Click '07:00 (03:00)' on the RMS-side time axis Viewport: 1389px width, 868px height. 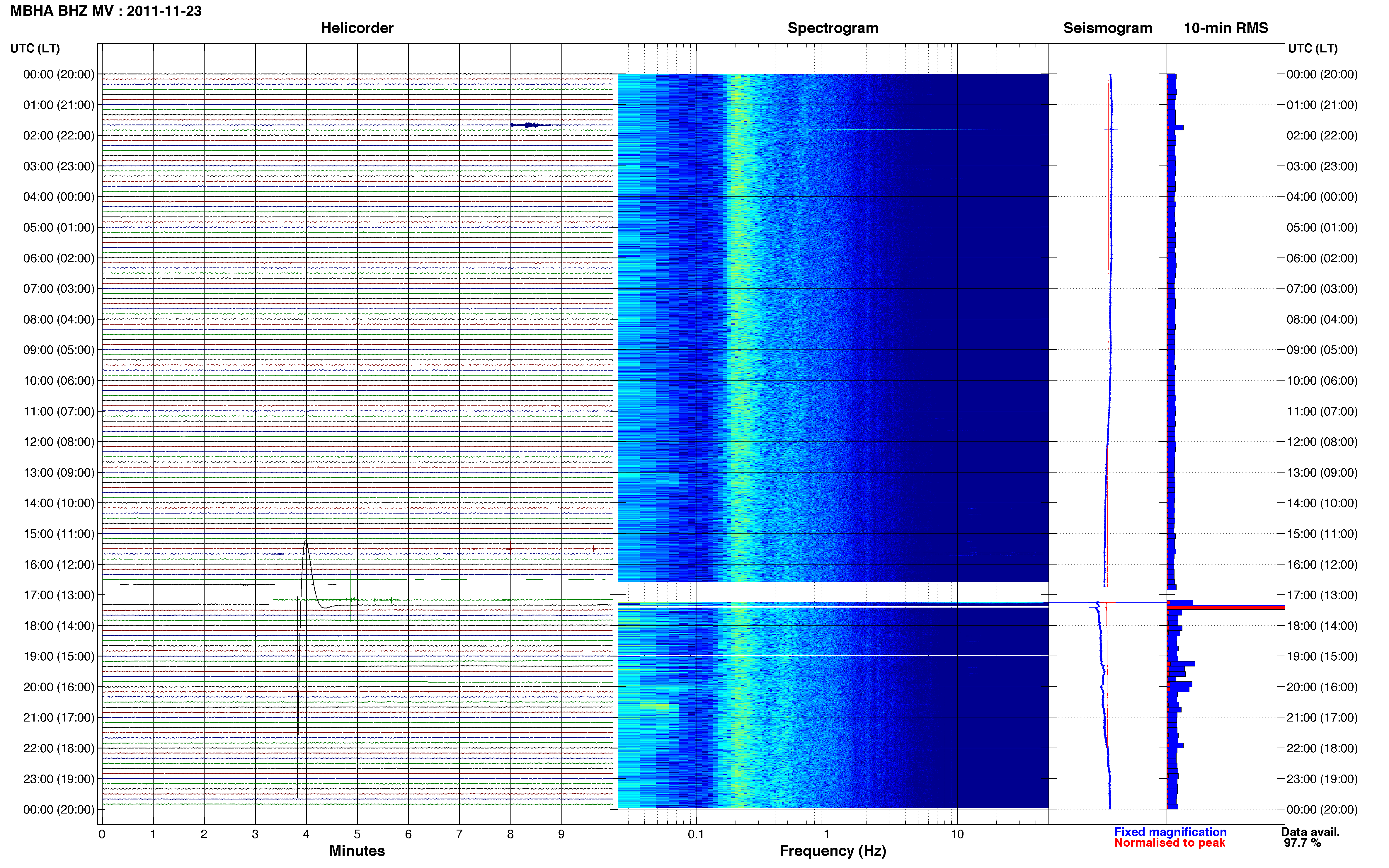click(1322, 289)
